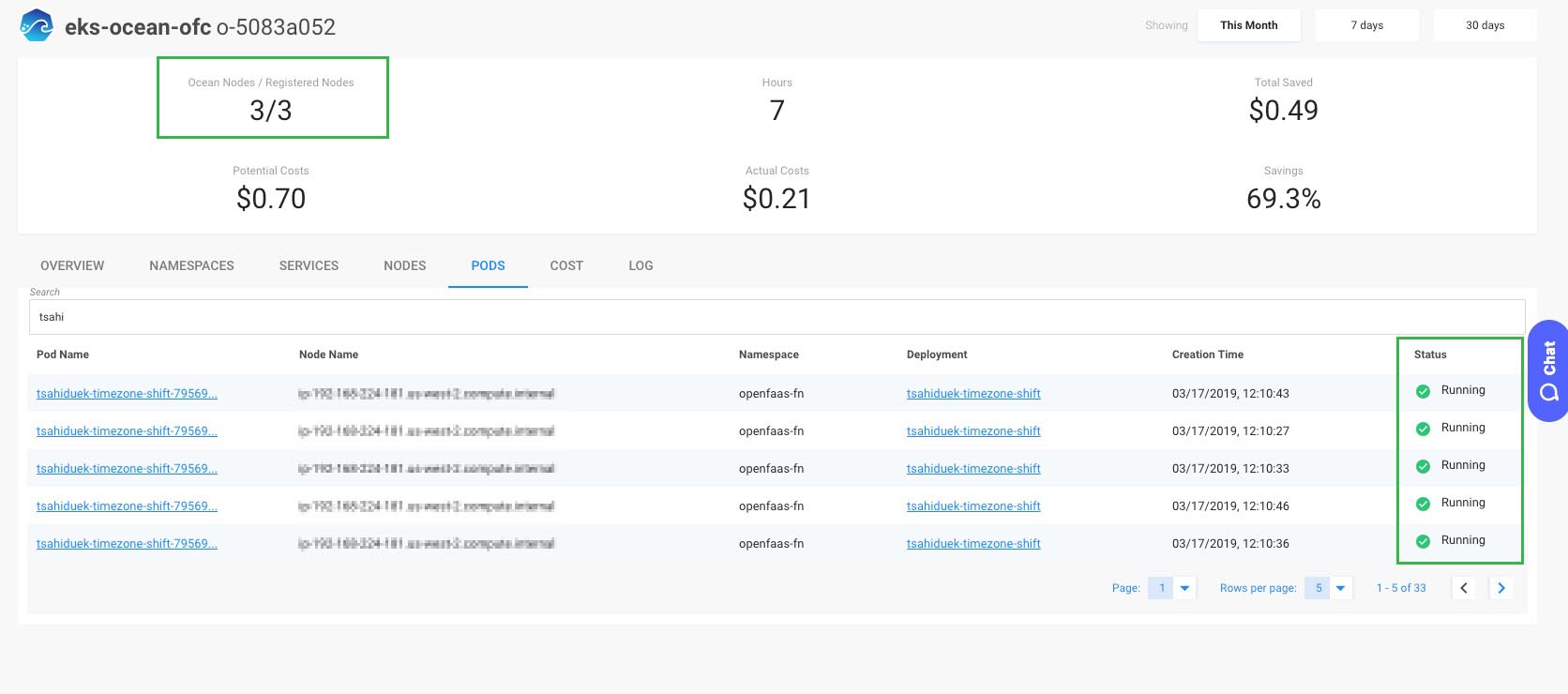Sort by Creation Time column header
Screen dimensions: 1568x694
[x=1207, y=355]
